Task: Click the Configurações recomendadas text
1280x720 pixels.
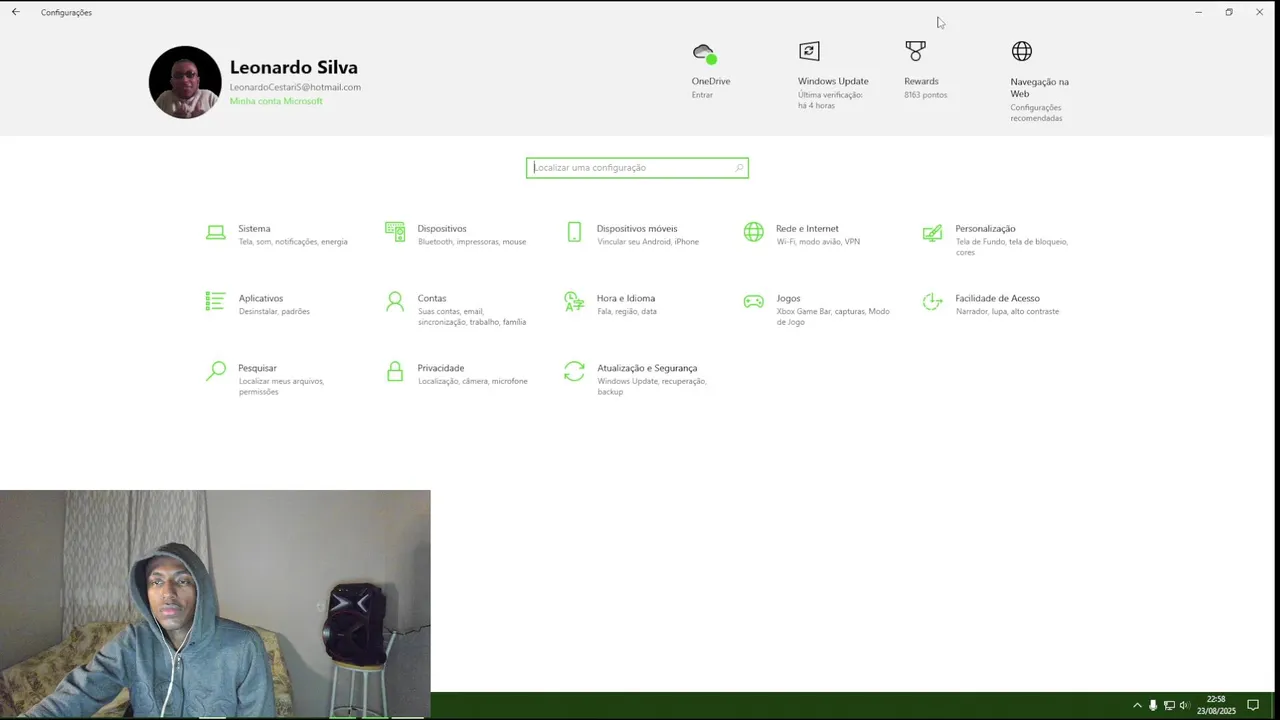Action: click(1036, 113)
